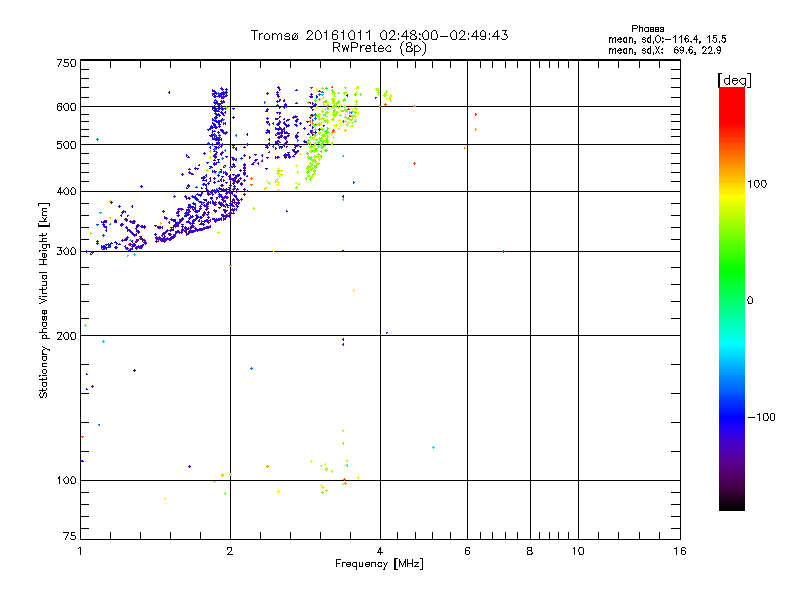Click the colorbar label '0'
Image resolution: width=800 pixels, height=600 pixels.
tap(750, 300)
